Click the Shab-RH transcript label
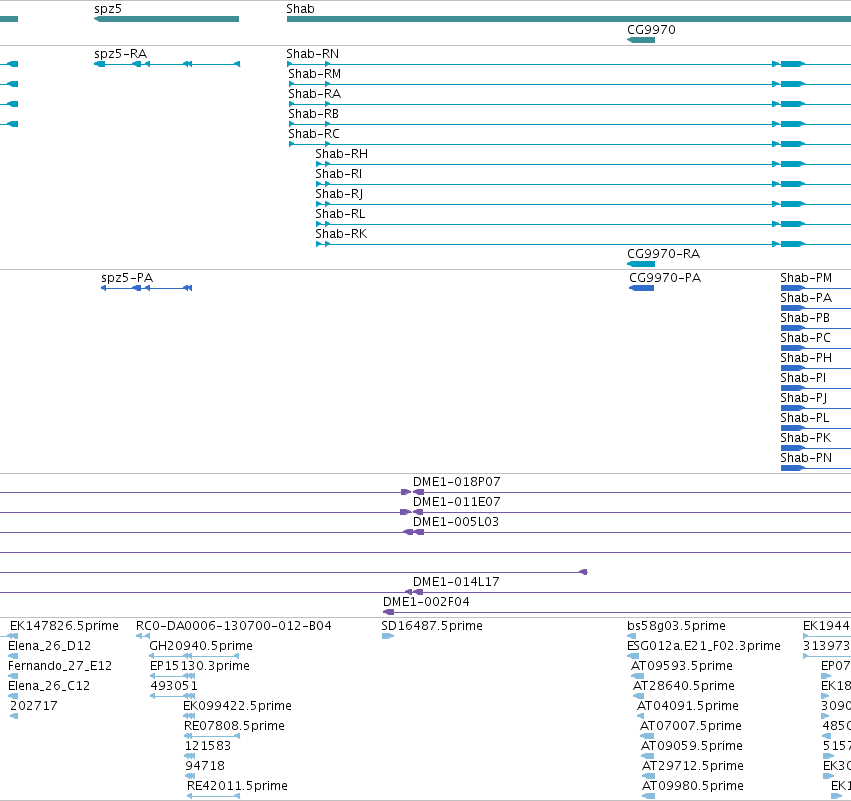This screenshot has height=801, width=851. [x=341, y=154]
